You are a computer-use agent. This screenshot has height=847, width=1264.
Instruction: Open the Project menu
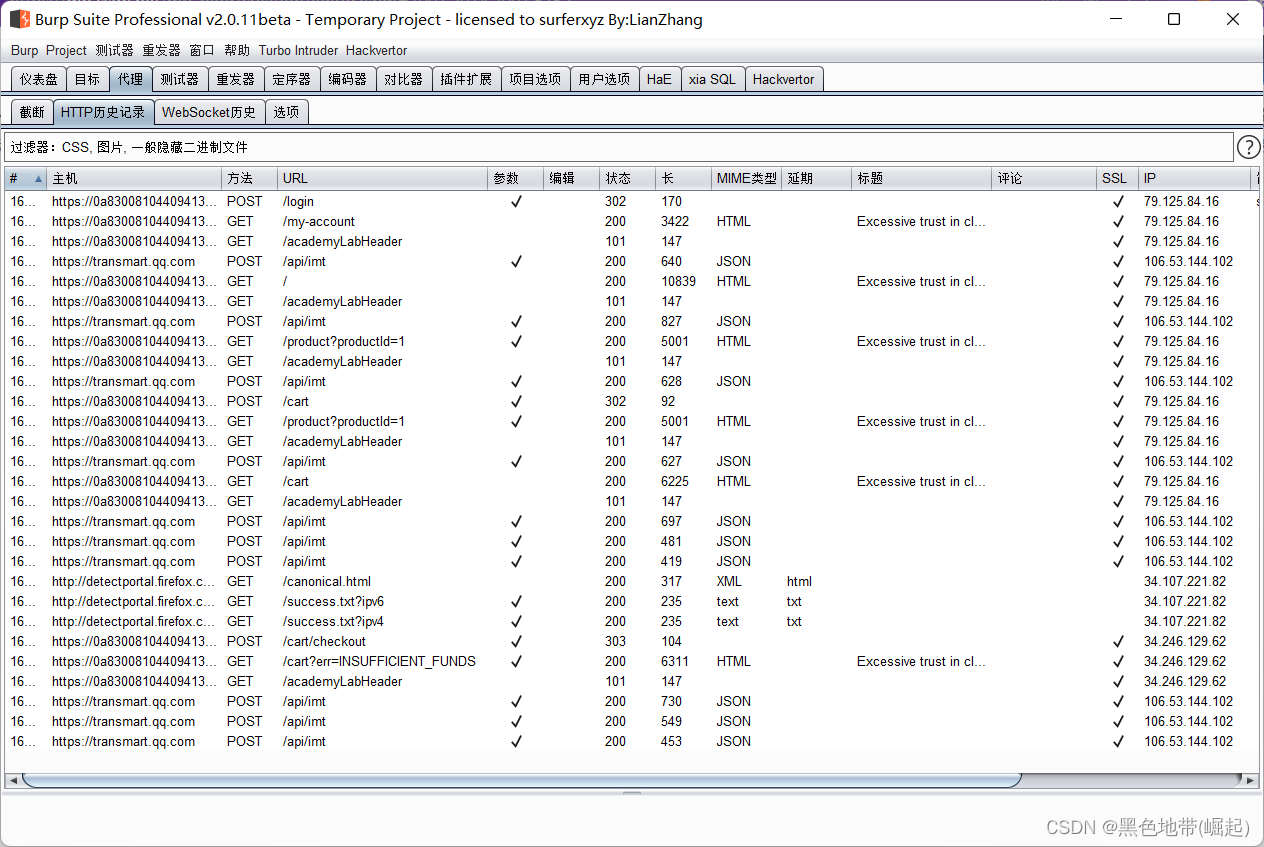(66, 50)
